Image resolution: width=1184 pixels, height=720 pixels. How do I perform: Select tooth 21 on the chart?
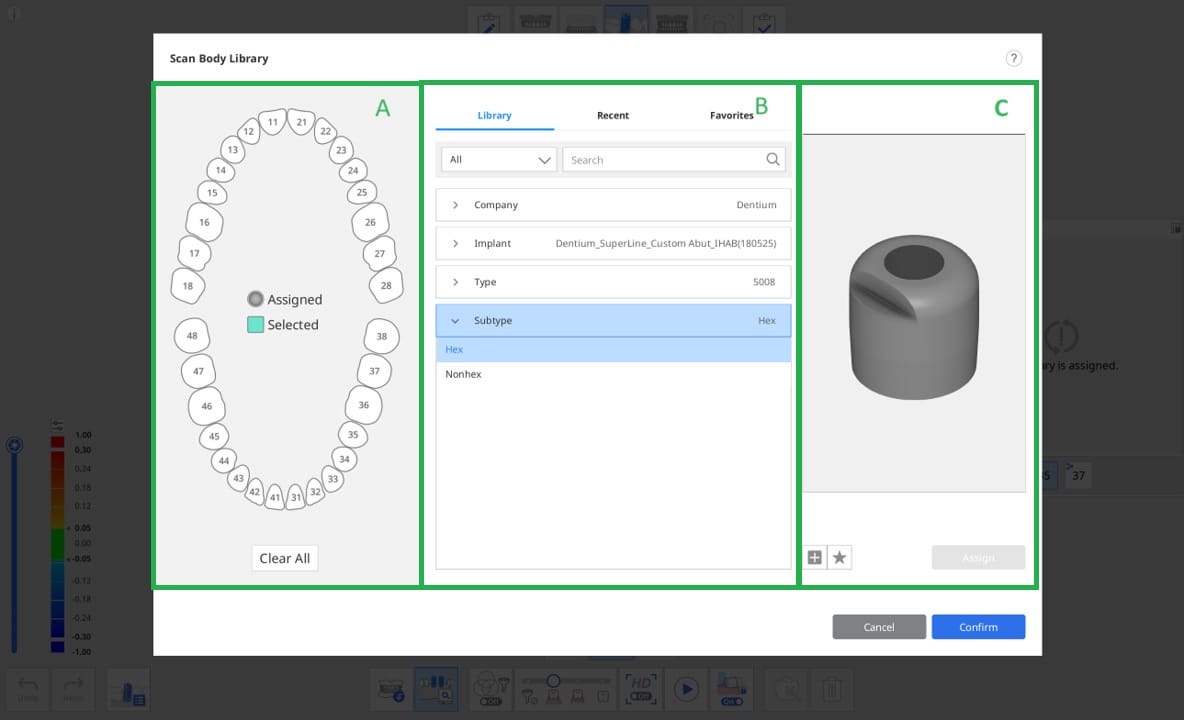pos(301,122)
